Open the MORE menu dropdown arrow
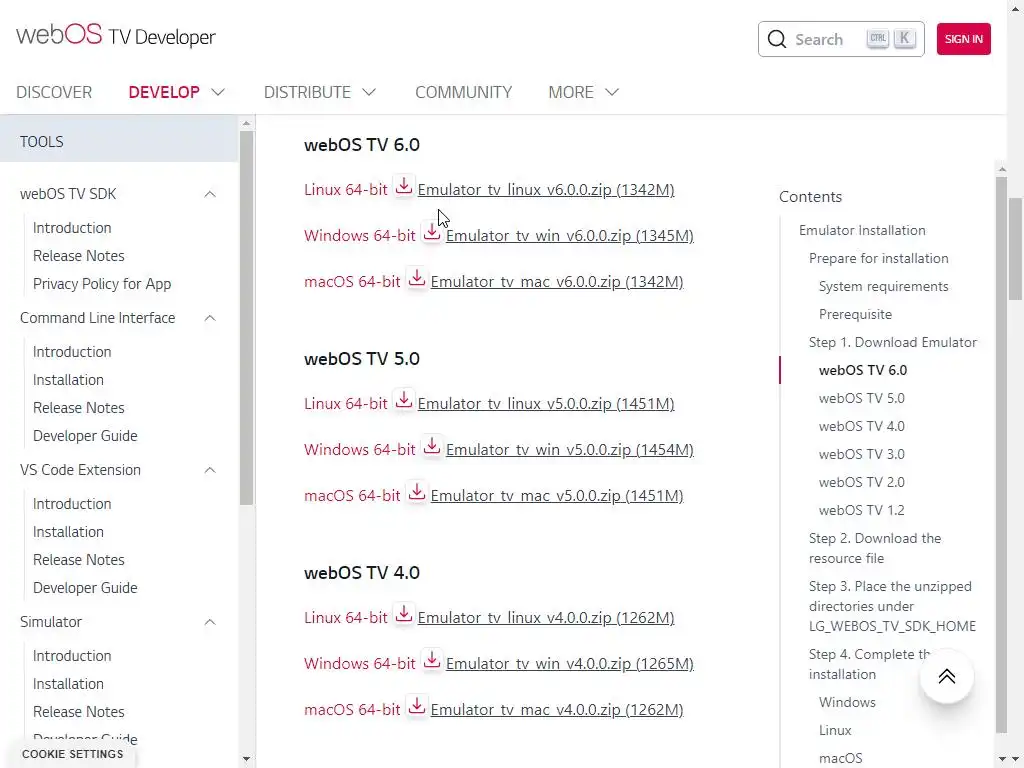The height and width of the screenshot is (768, 1024). [x=612, y=92]
